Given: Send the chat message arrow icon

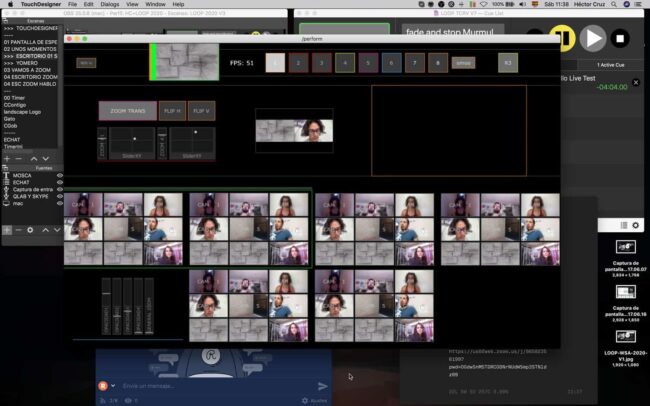Looking at the screenshot, I should 322,386.
